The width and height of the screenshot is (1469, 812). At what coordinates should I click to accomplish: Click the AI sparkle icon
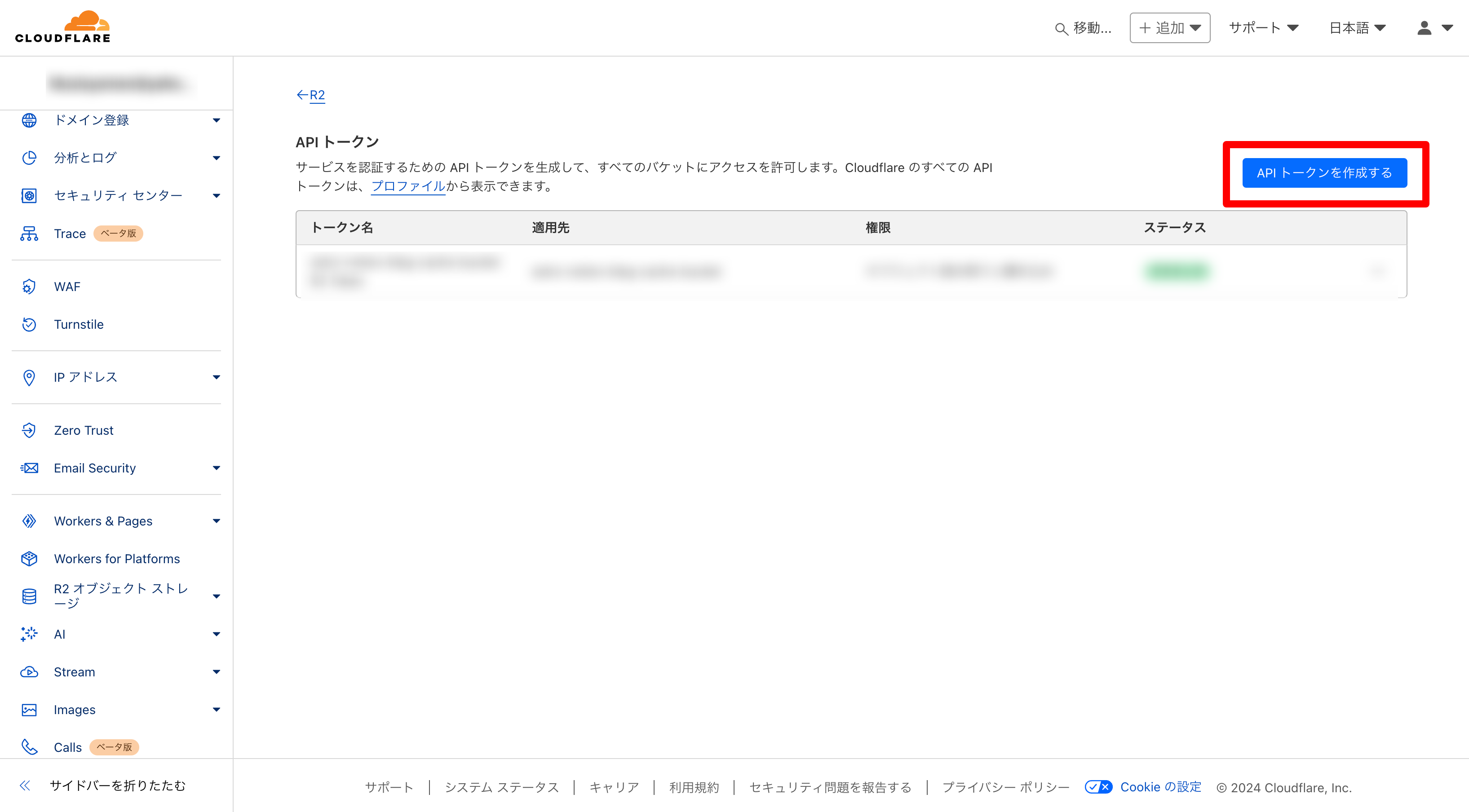click(29, 634)
